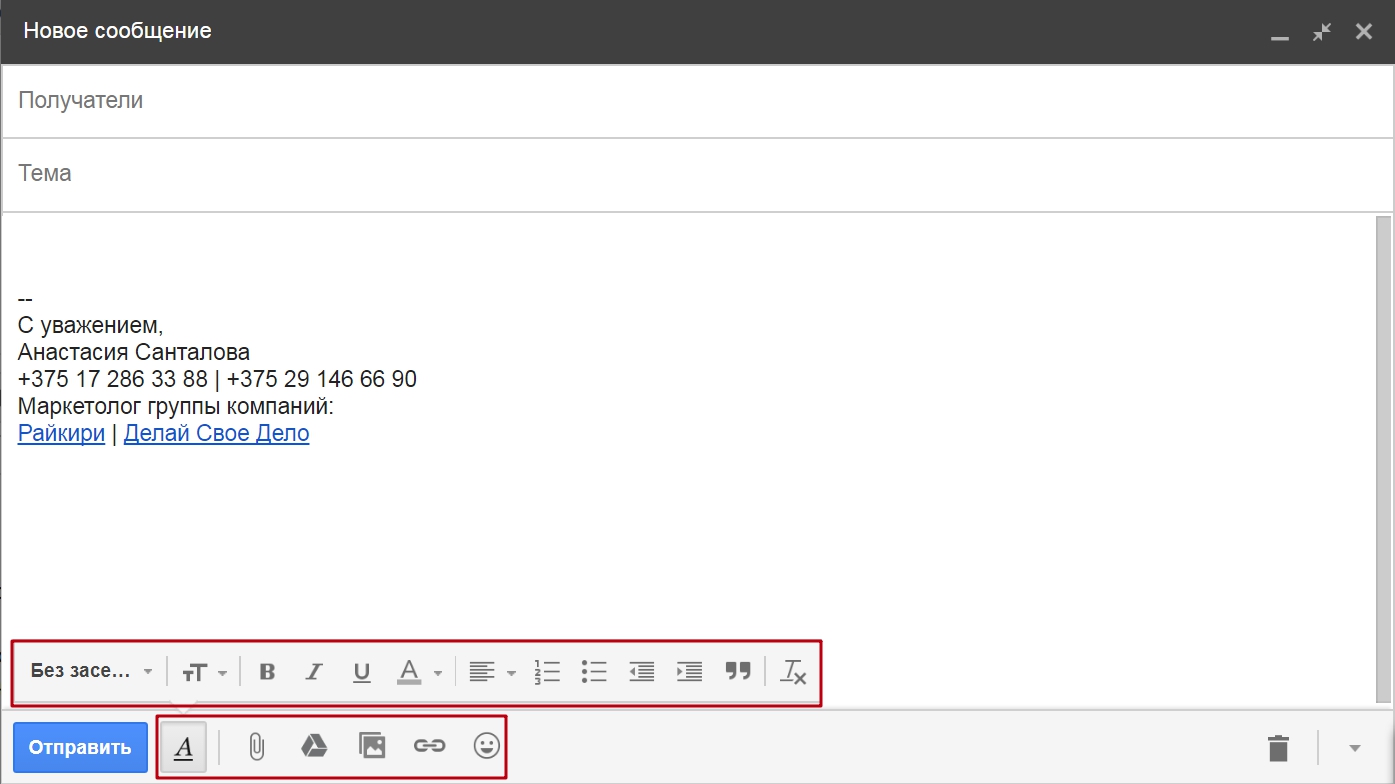
Task: Toggle bold formatting
Action: 267,672
